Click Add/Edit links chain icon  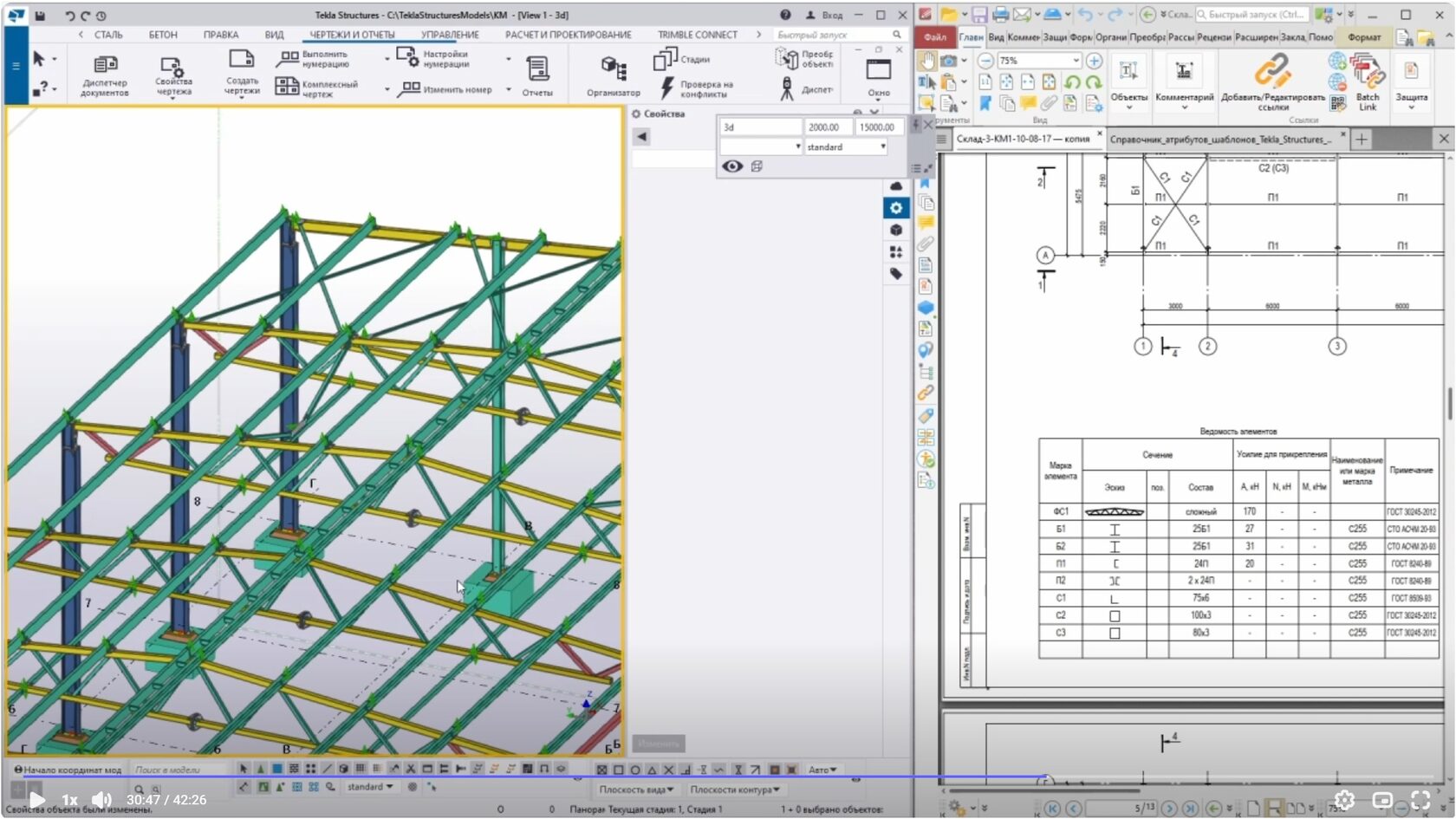1272,71
